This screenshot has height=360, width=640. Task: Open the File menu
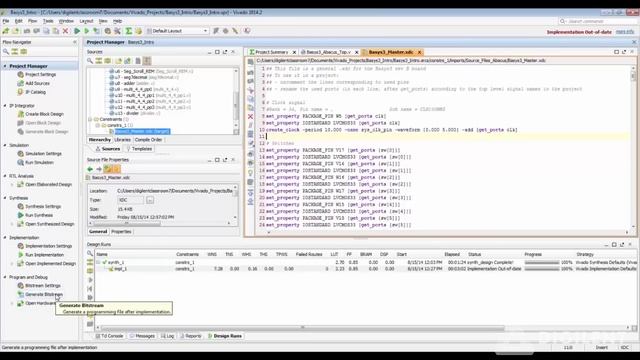(6, 21)
